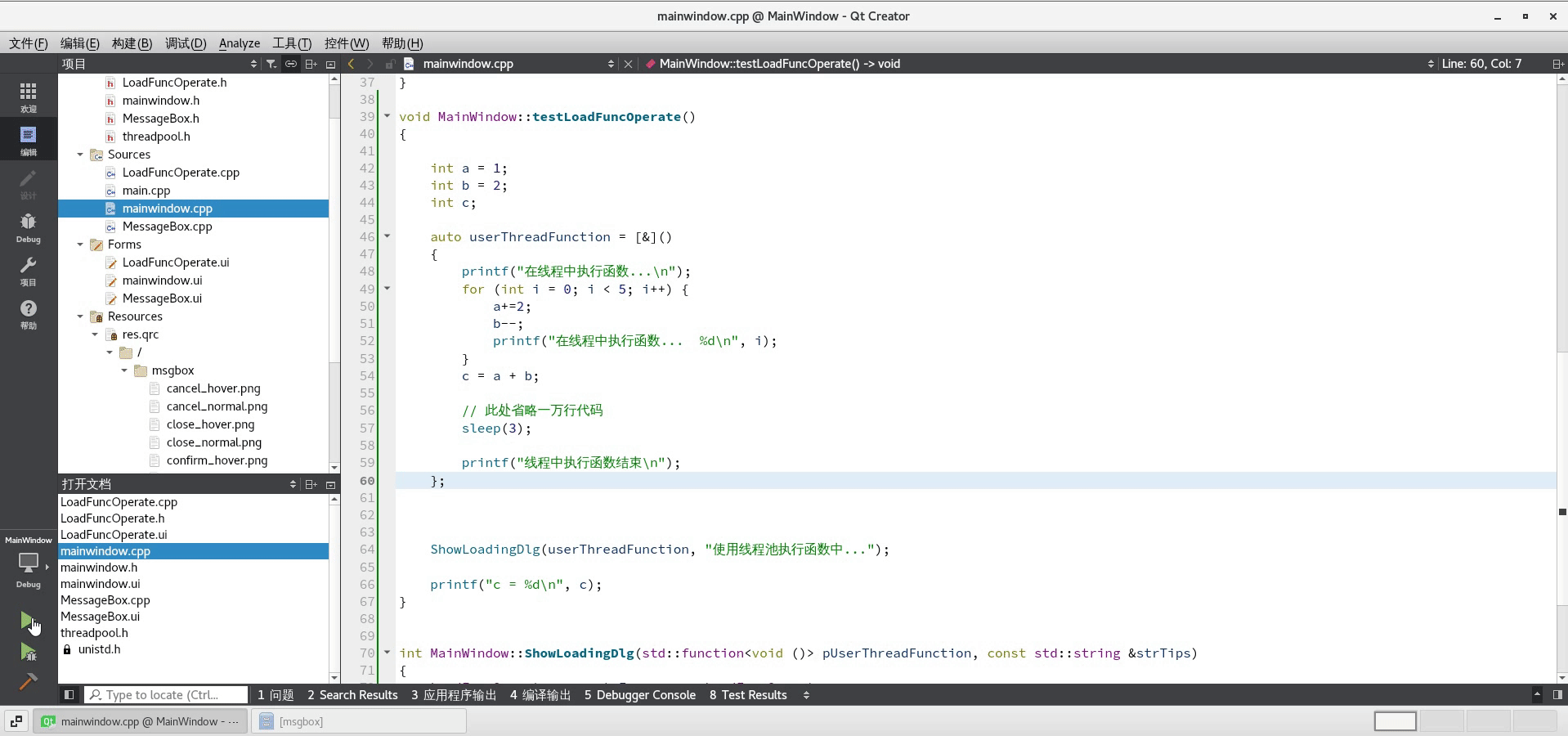Go forward in editor navigation history
1568x736 pixels.
tap(370, 64)
